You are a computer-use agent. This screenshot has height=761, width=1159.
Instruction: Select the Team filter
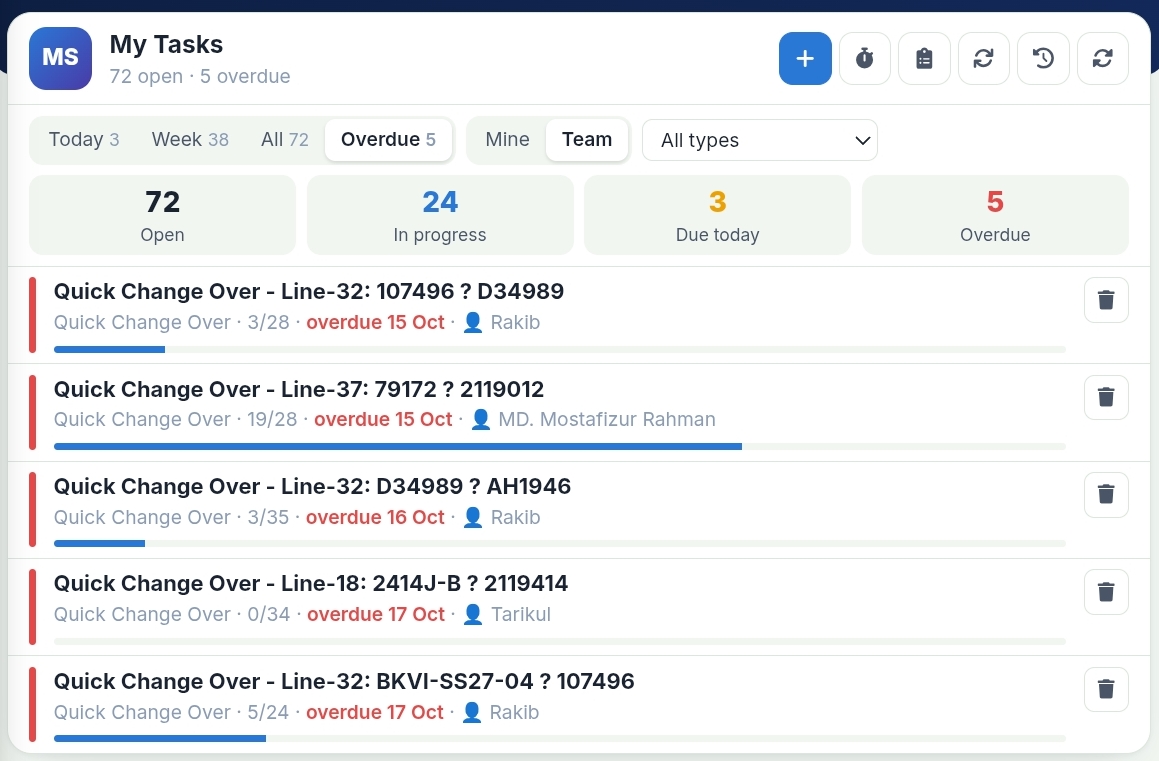point(587,140)
